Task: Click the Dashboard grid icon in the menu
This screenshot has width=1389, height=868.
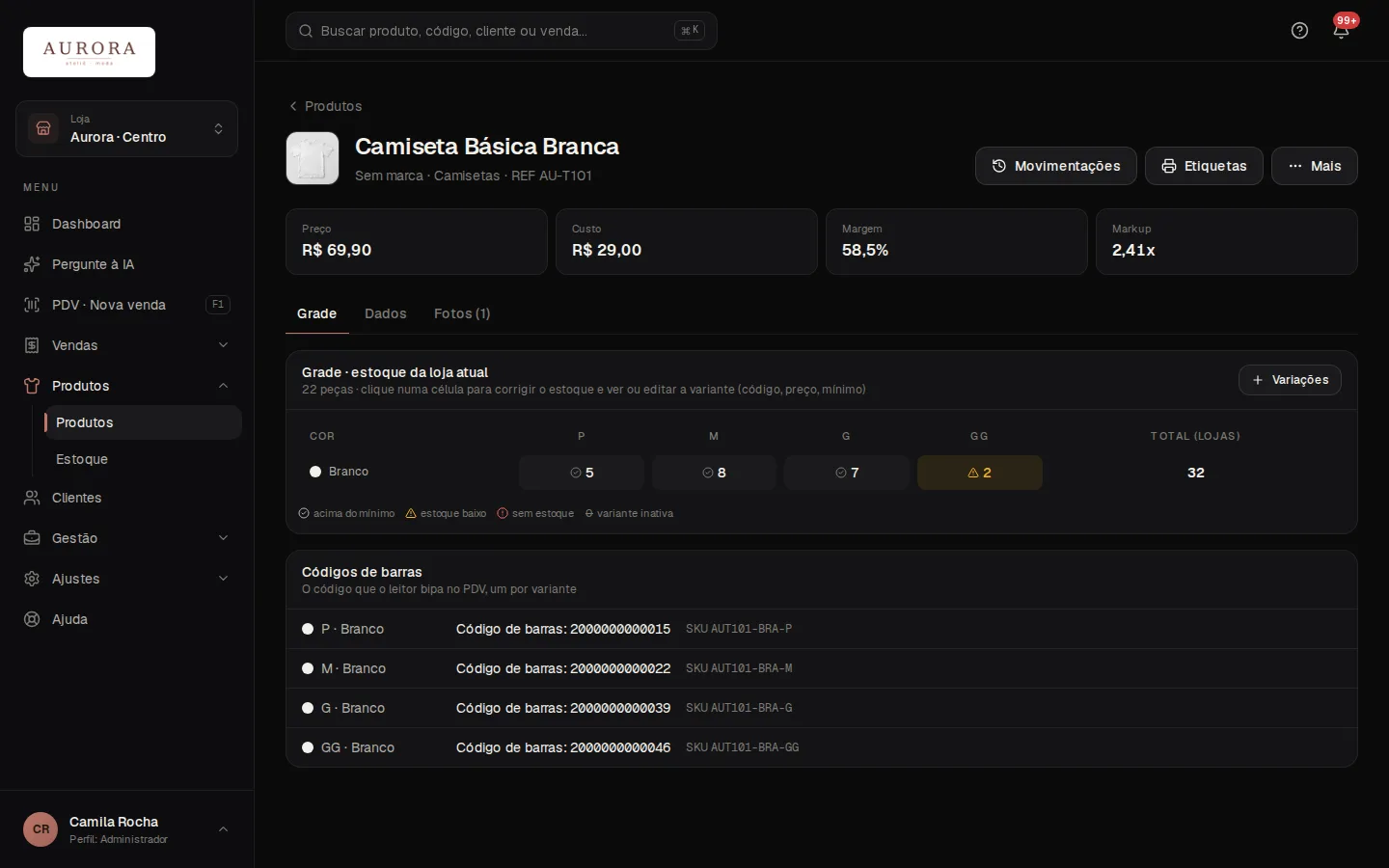Action: pyautogui.click(x=32, y=224)
